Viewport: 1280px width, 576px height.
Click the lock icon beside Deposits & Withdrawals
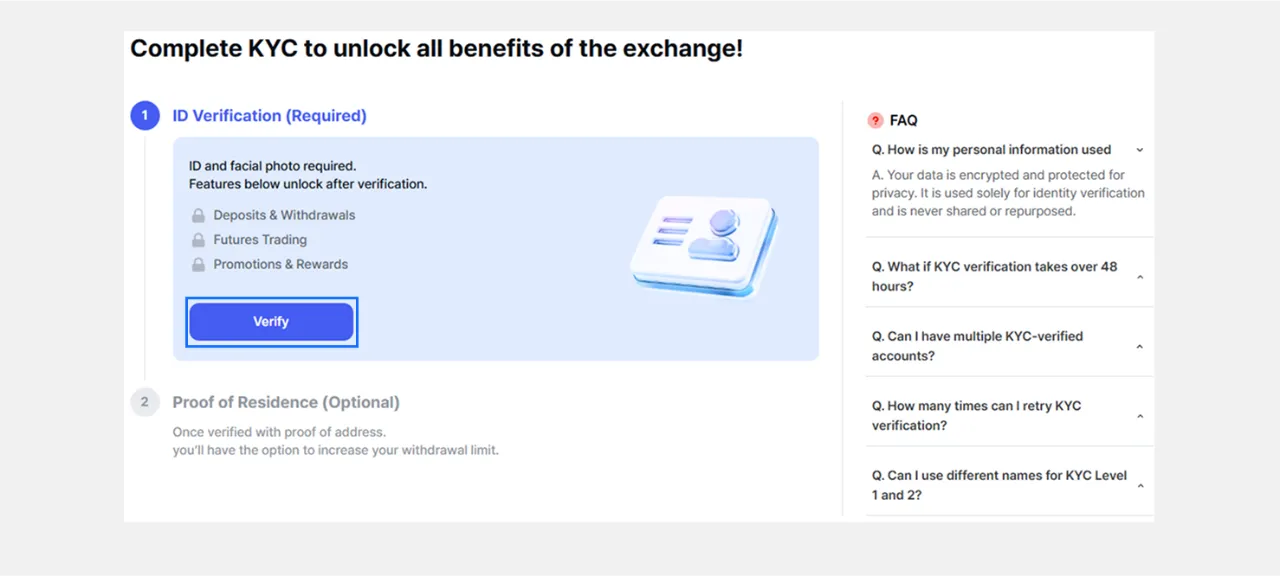[198, 215]
